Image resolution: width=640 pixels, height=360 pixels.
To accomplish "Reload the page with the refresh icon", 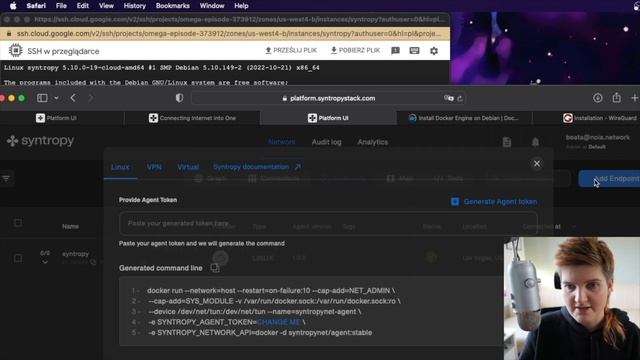I will [460, 98].
